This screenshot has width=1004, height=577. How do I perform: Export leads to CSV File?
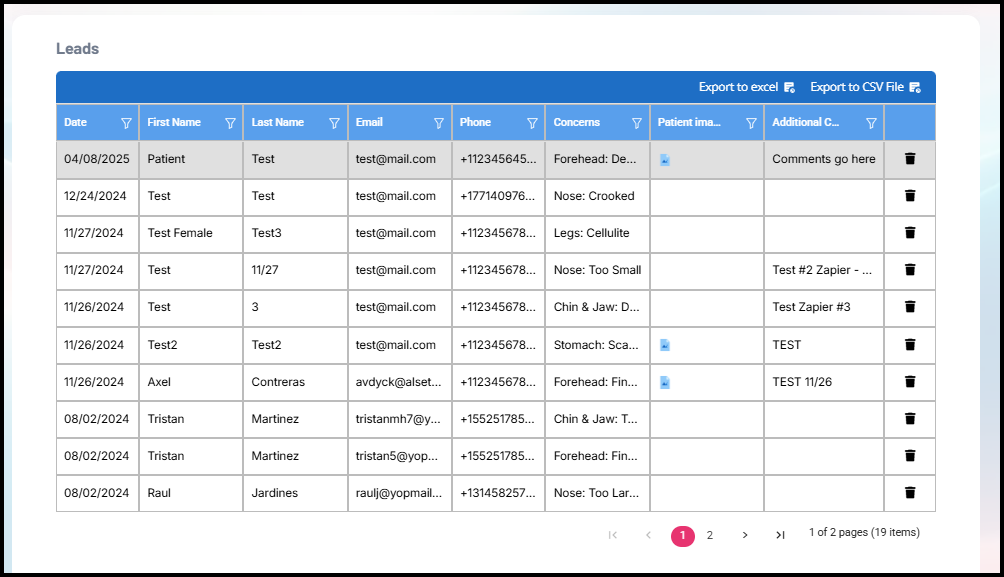[x=866, y=87]
